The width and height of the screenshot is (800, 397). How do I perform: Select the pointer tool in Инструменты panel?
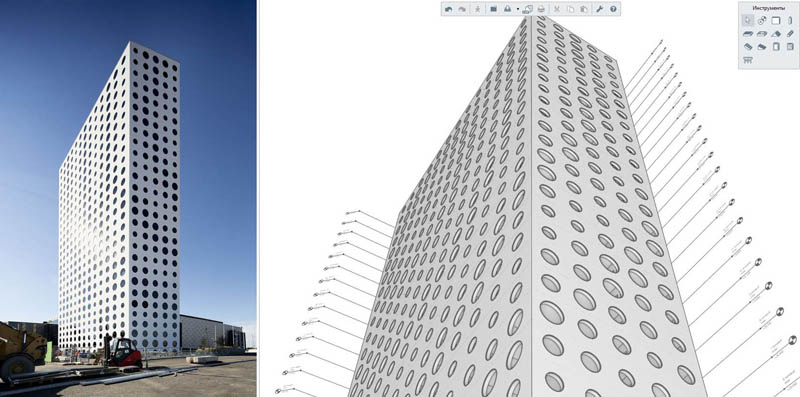747,20
